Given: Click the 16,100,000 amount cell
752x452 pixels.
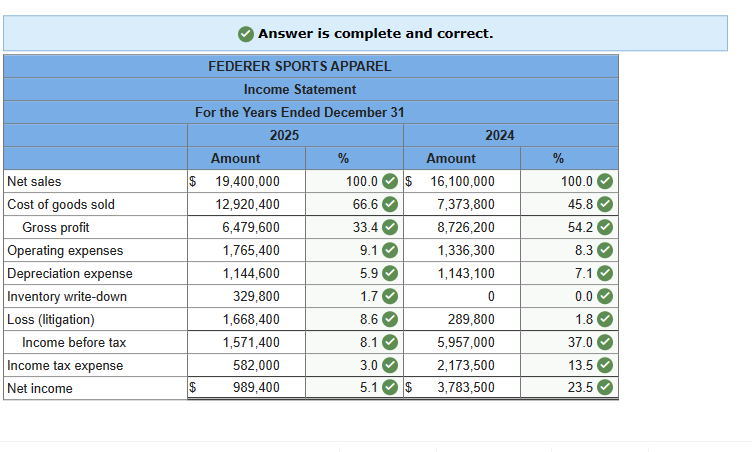Looking at the screenshot, I should pyautogui.click(x=462, y=181).
